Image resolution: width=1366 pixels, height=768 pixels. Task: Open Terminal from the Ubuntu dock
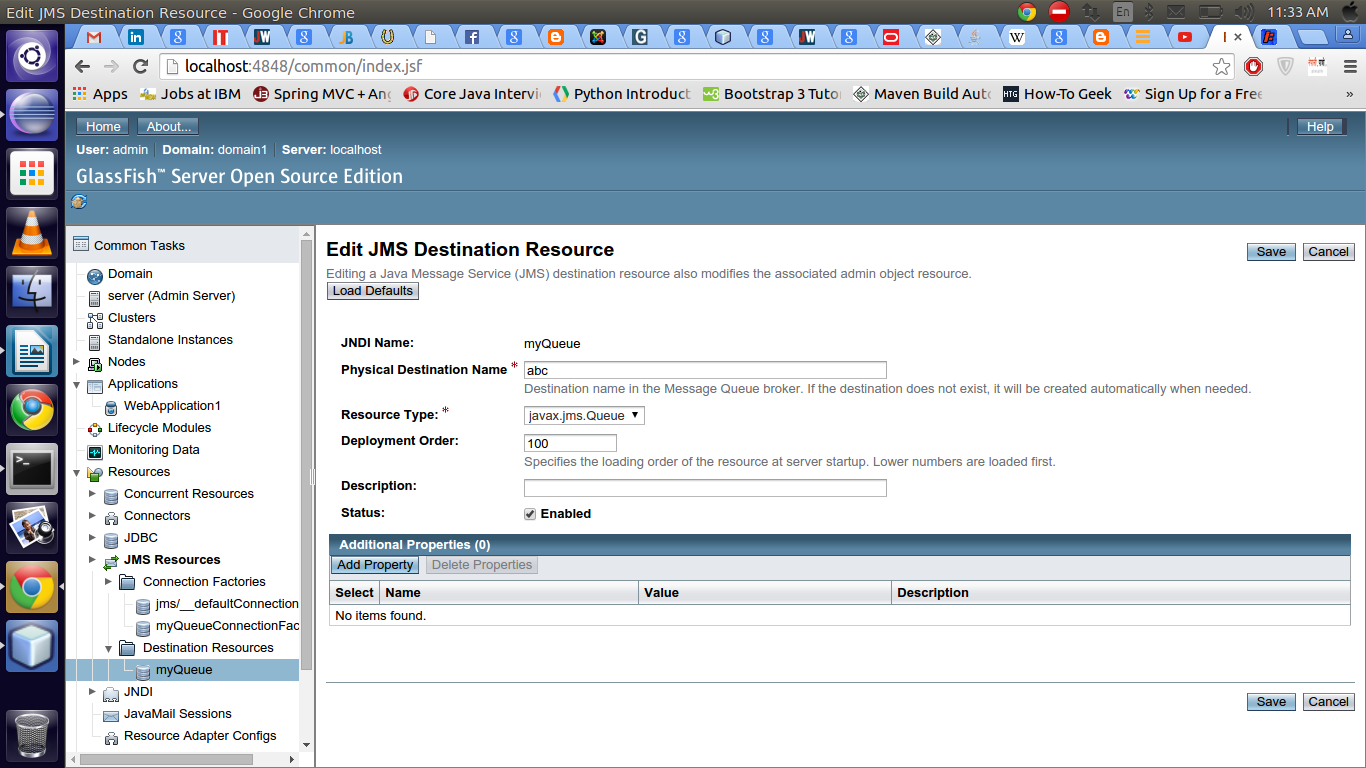tap(33, 468)
